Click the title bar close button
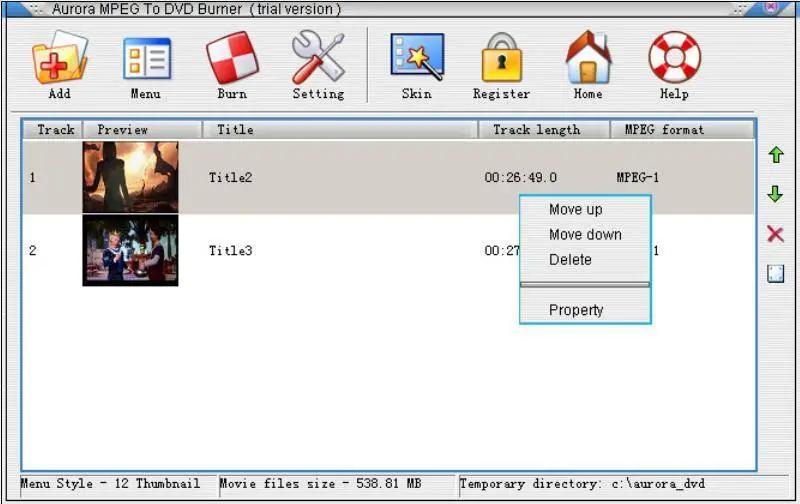 771,7
